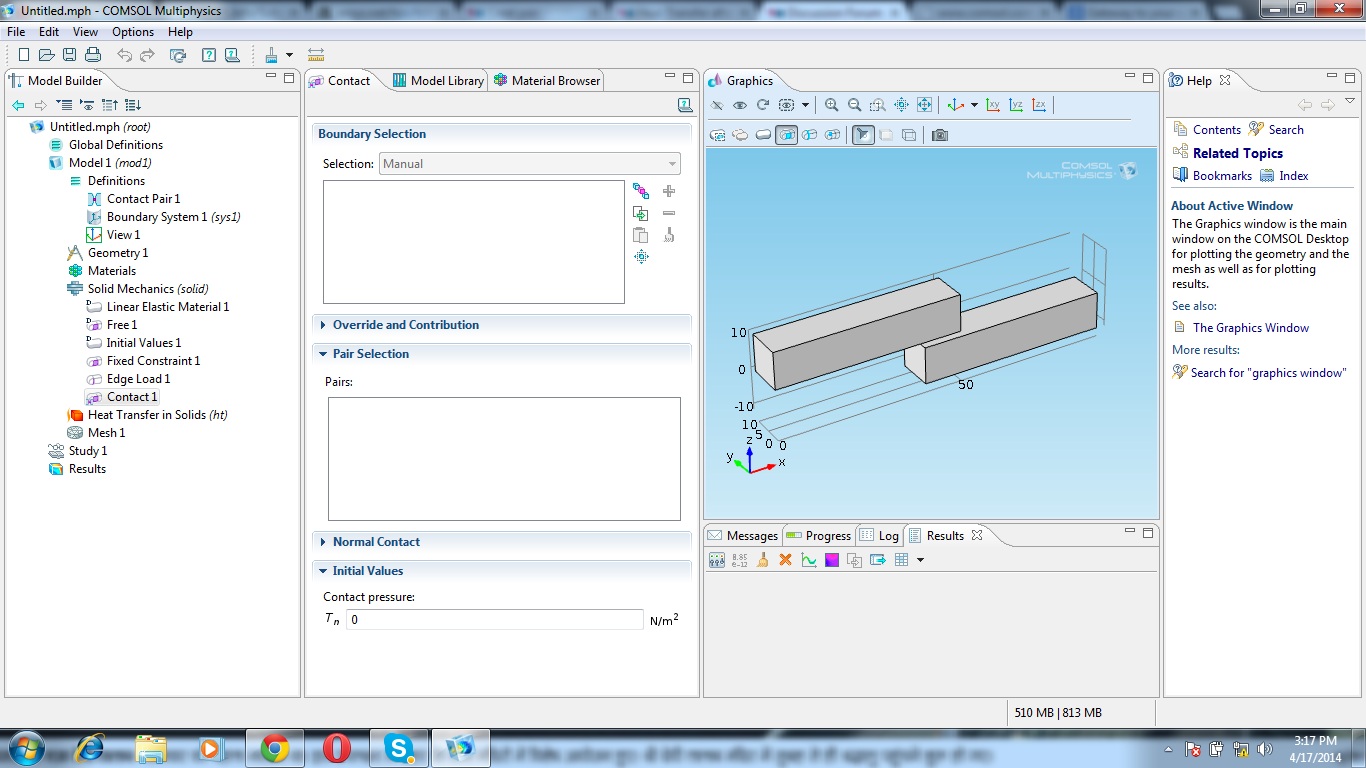Switch to the xy view in Graphics
Viewport: 1366px width, 768px height.
point(993,105)
